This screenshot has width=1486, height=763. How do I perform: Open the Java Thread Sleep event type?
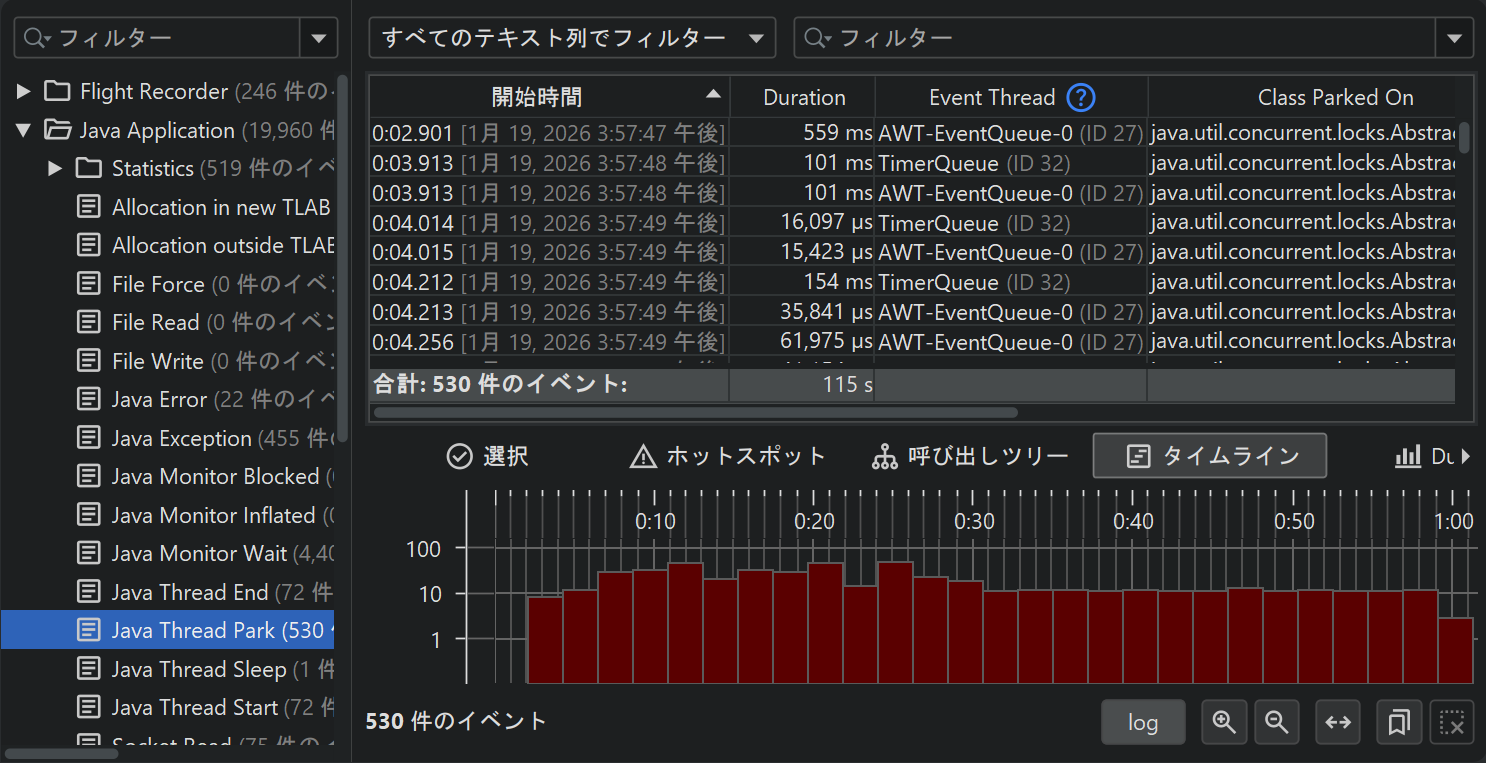[x=198, y=669]
